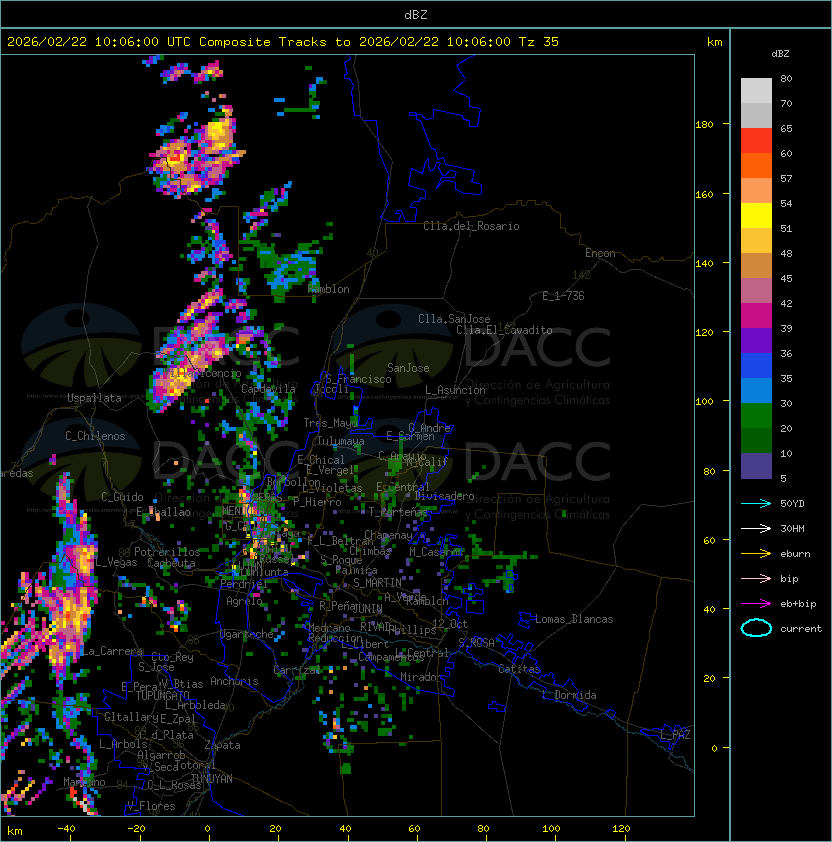
Task: Click the white 30HM track arrow in legend
Action: point(756,528)
